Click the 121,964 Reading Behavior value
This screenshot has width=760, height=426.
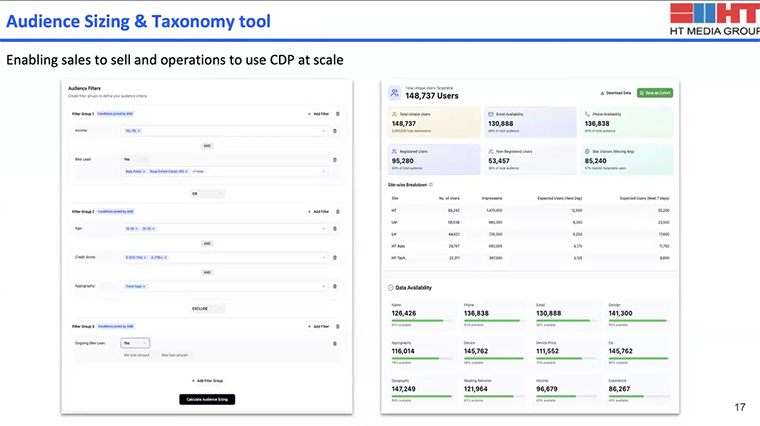pyautogui.click(x=476, y=389)
